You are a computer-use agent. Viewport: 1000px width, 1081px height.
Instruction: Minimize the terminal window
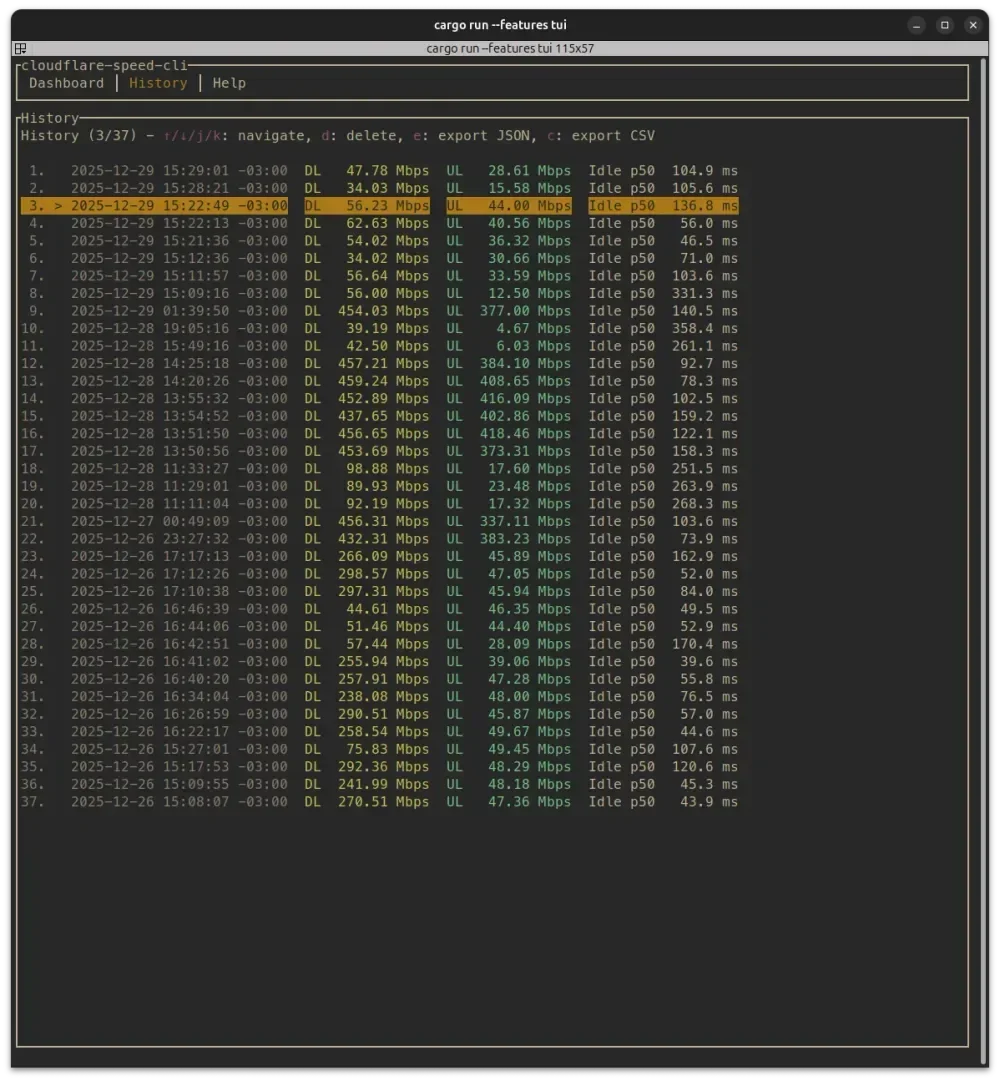tap(916, 26)
